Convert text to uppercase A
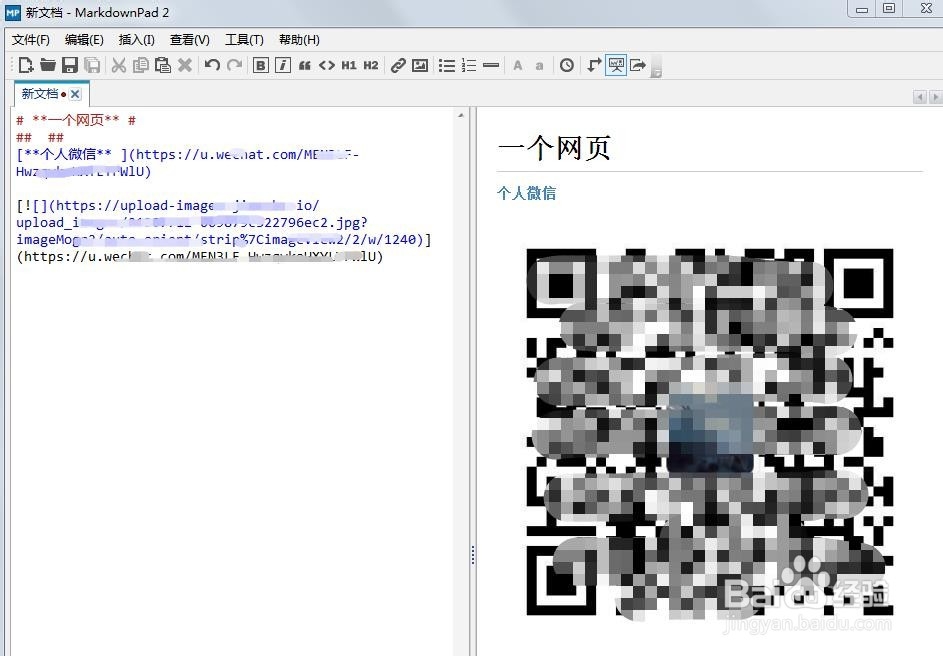Screen dimensions: 943x656 [x=518, y=65]
